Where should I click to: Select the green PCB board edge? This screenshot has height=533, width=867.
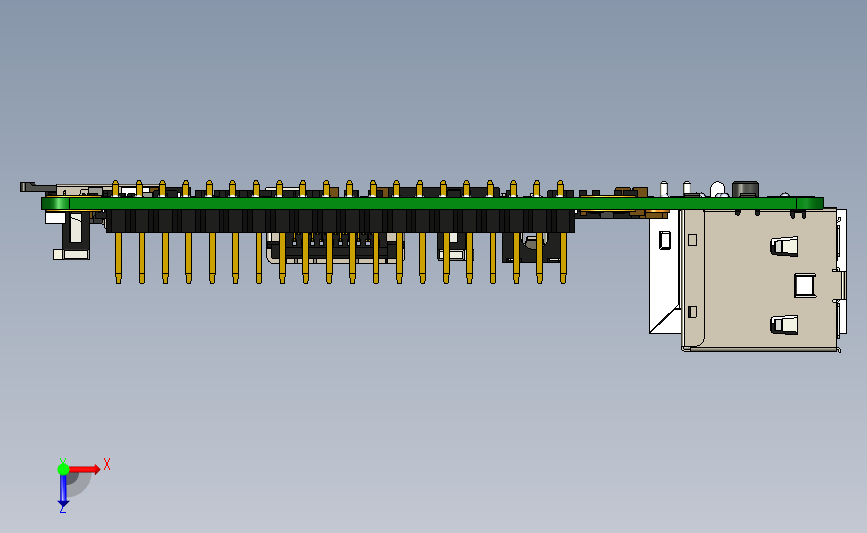pyautogui.click(x=432, y=203)
